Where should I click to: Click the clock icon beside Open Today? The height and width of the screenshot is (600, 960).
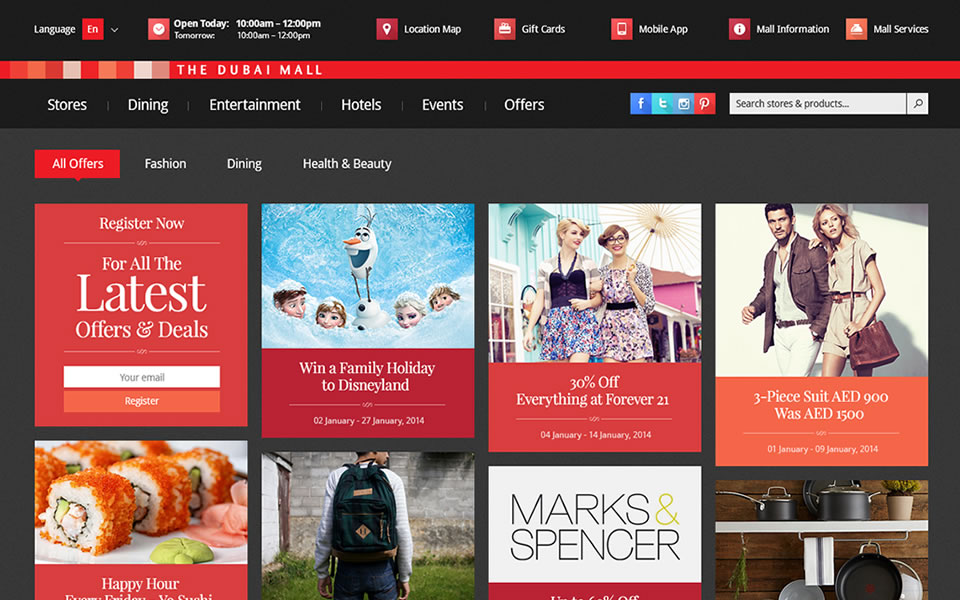159,29
